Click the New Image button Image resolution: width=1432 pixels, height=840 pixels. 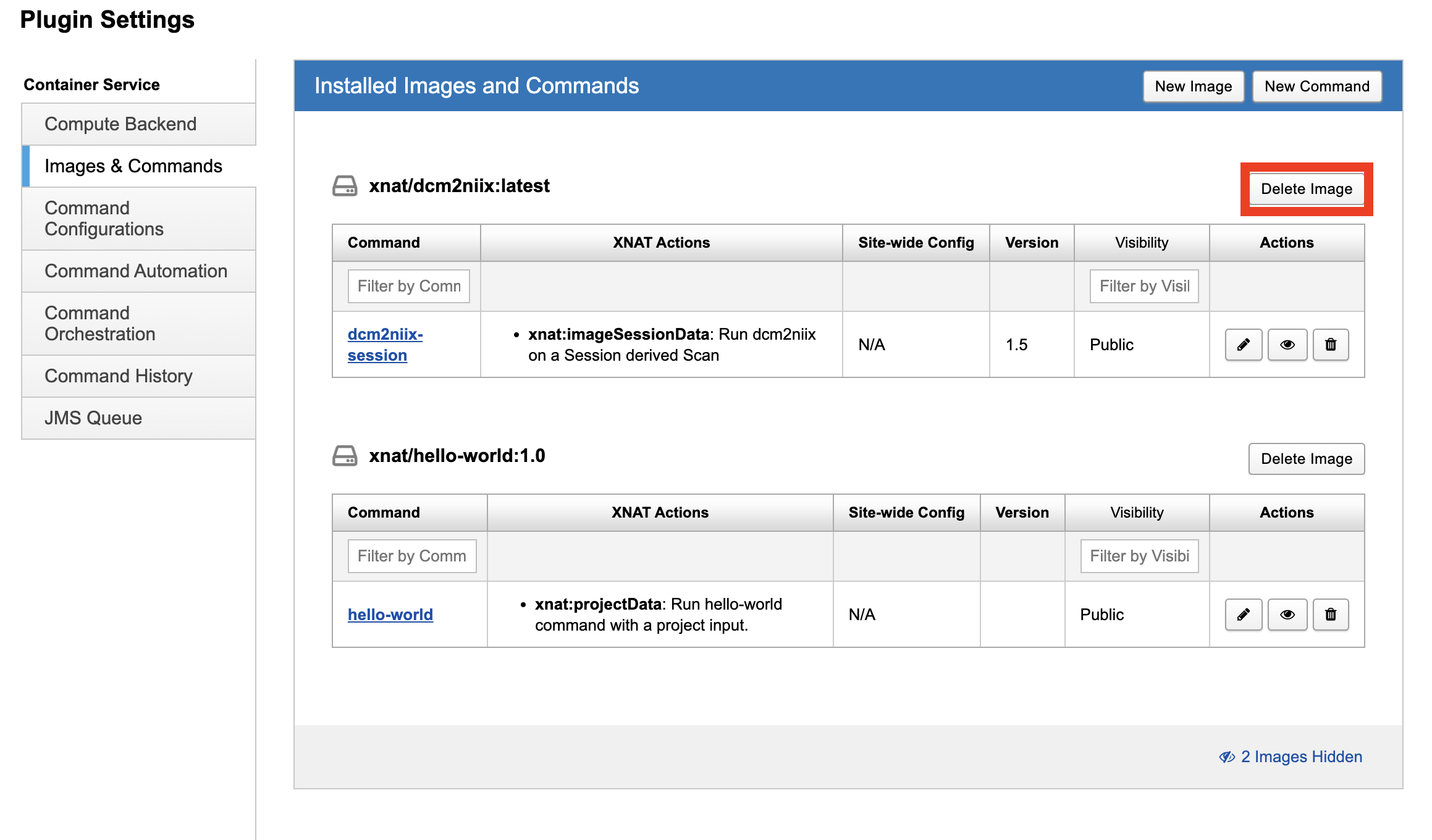tap(1193, 86)
